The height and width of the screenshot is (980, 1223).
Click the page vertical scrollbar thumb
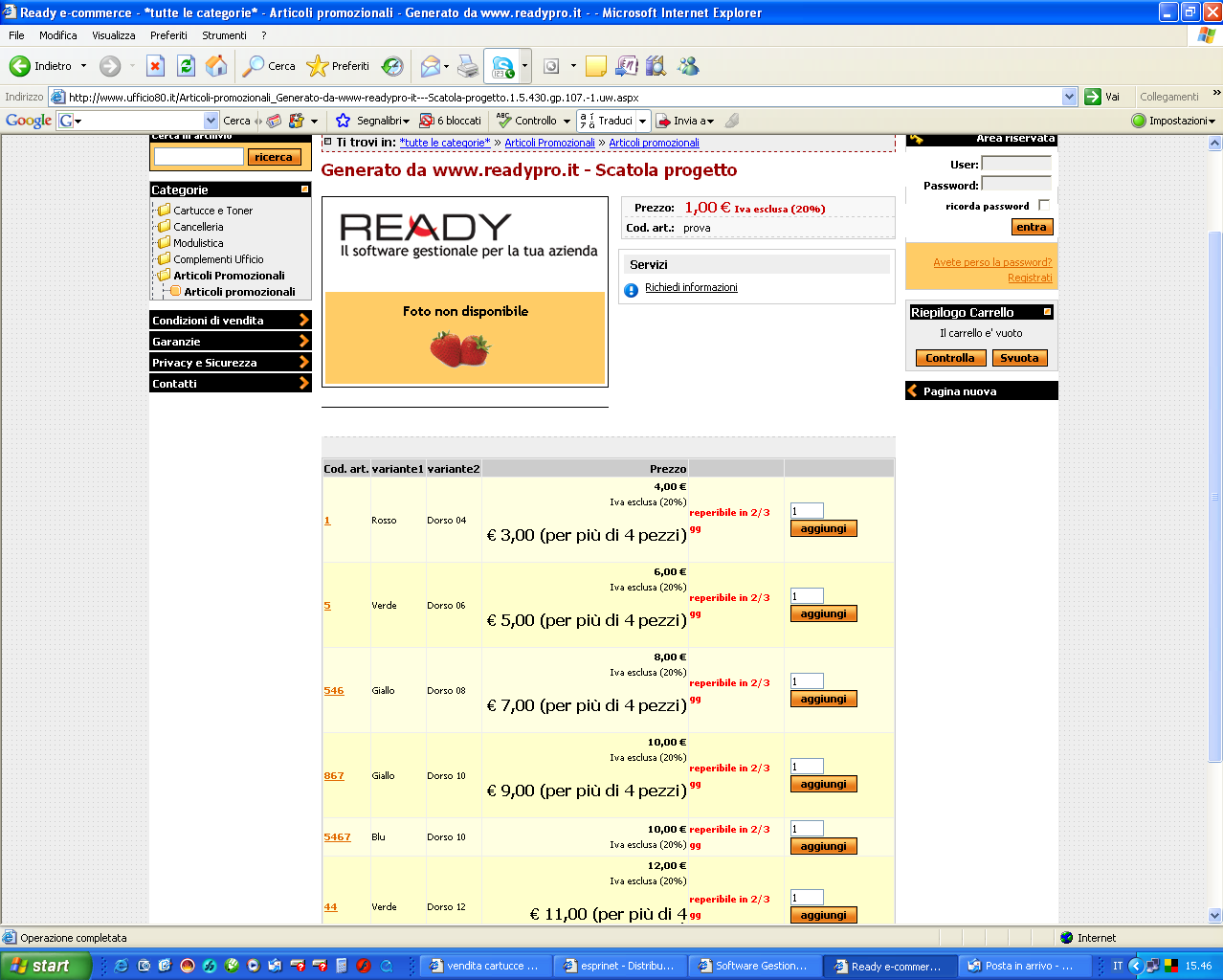click(x=1215, y=498)
